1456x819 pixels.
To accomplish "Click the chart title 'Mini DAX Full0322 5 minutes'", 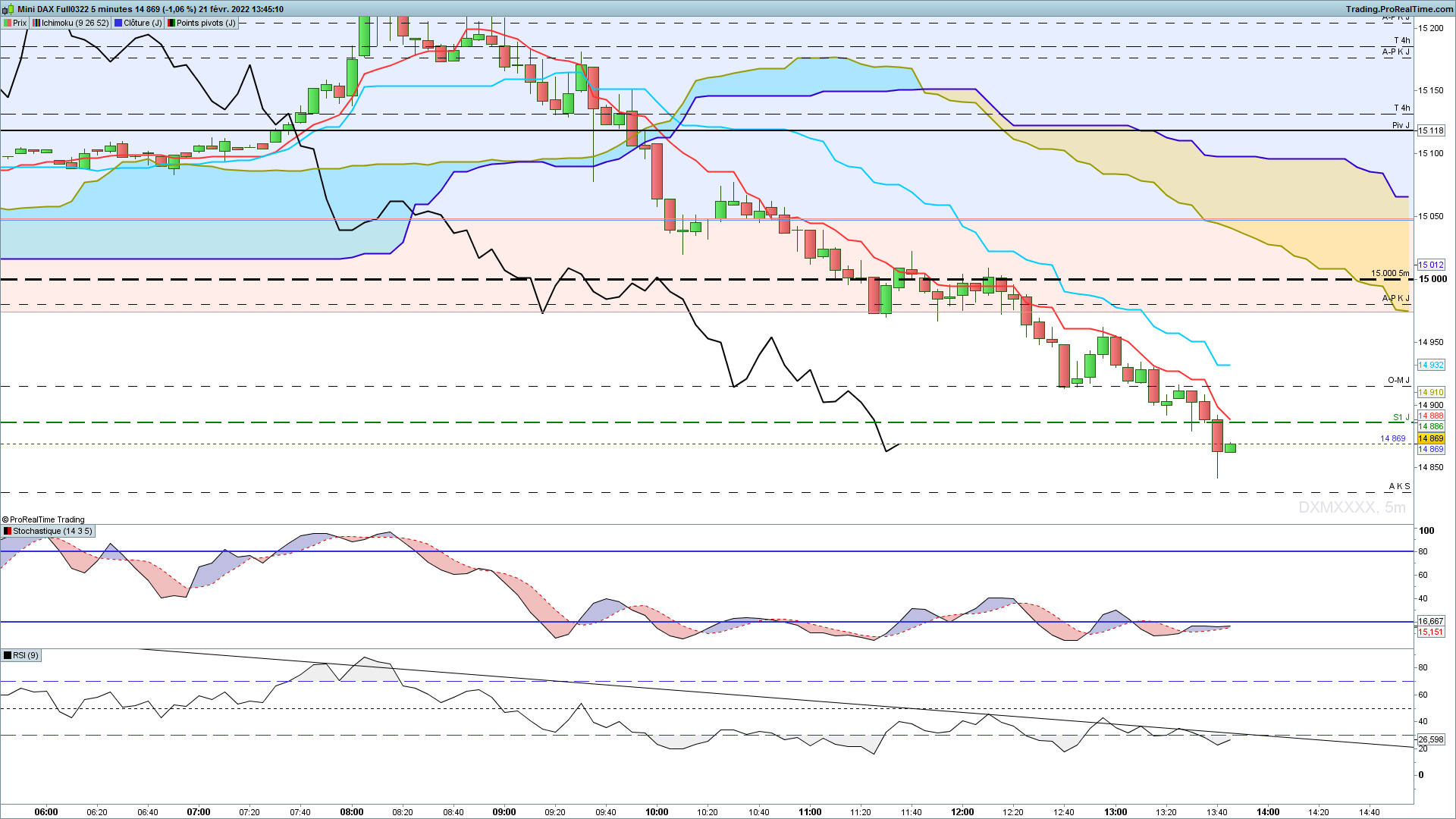I will point(74,9).
